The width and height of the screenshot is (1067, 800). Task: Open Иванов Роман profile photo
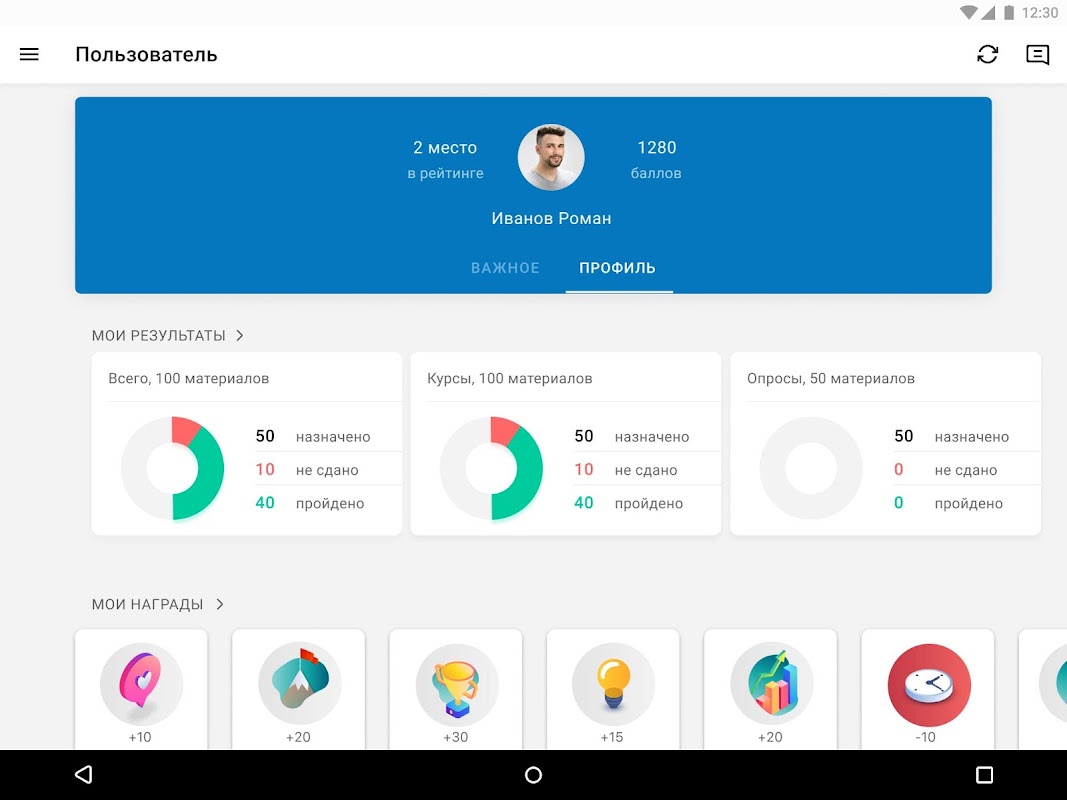tap(551, 157)
